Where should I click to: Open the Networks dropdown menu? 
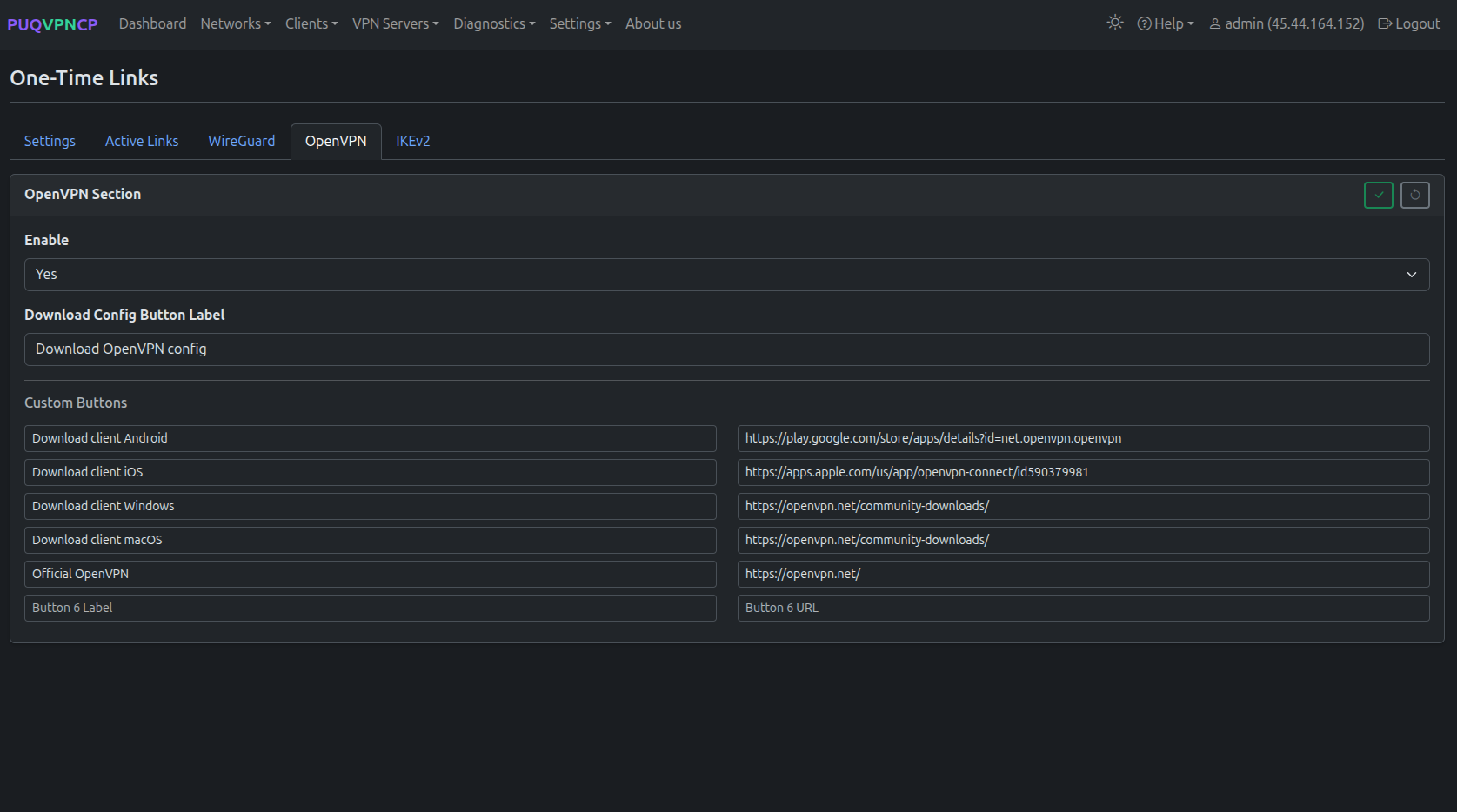(236, 23)
